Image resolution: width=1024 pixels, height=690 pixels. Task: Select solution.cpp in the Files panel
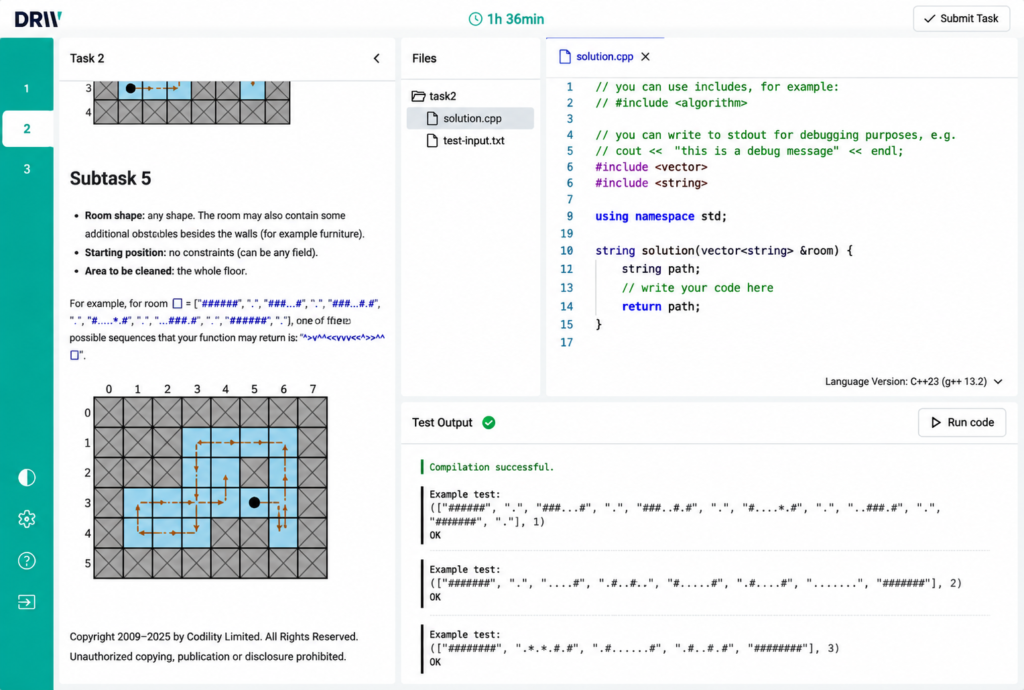point(470,118)
